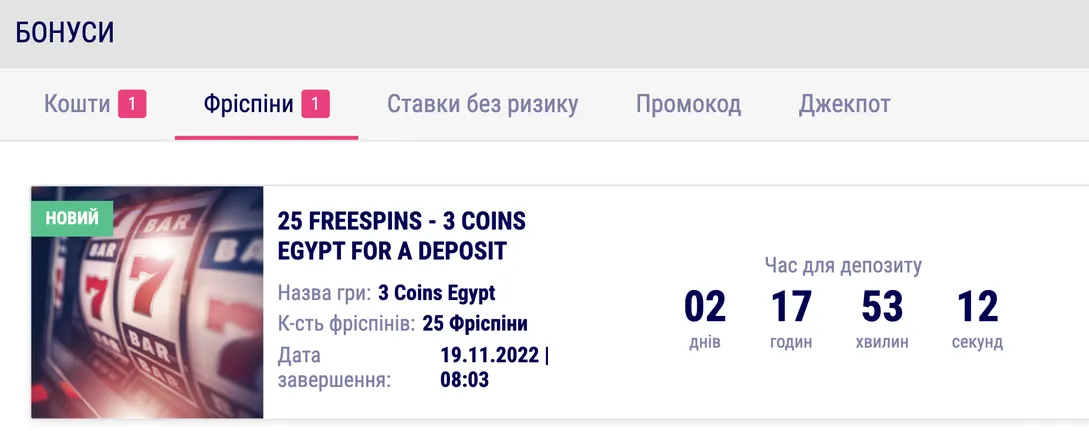Click the green НОВИЙ label
This screenshot has width=1089, height=431.
pos(72,219)
